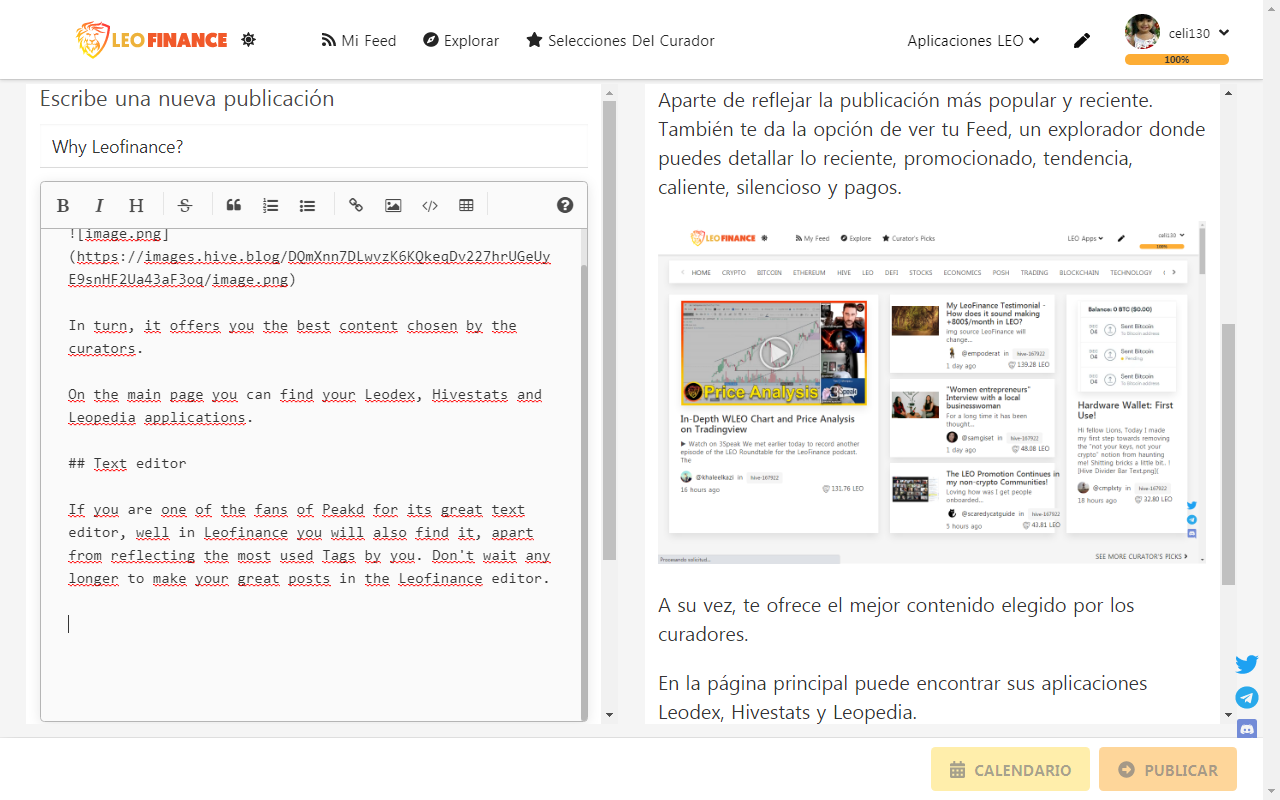
Task: Insert an image with the picture icon
Action: pos(393,205)
